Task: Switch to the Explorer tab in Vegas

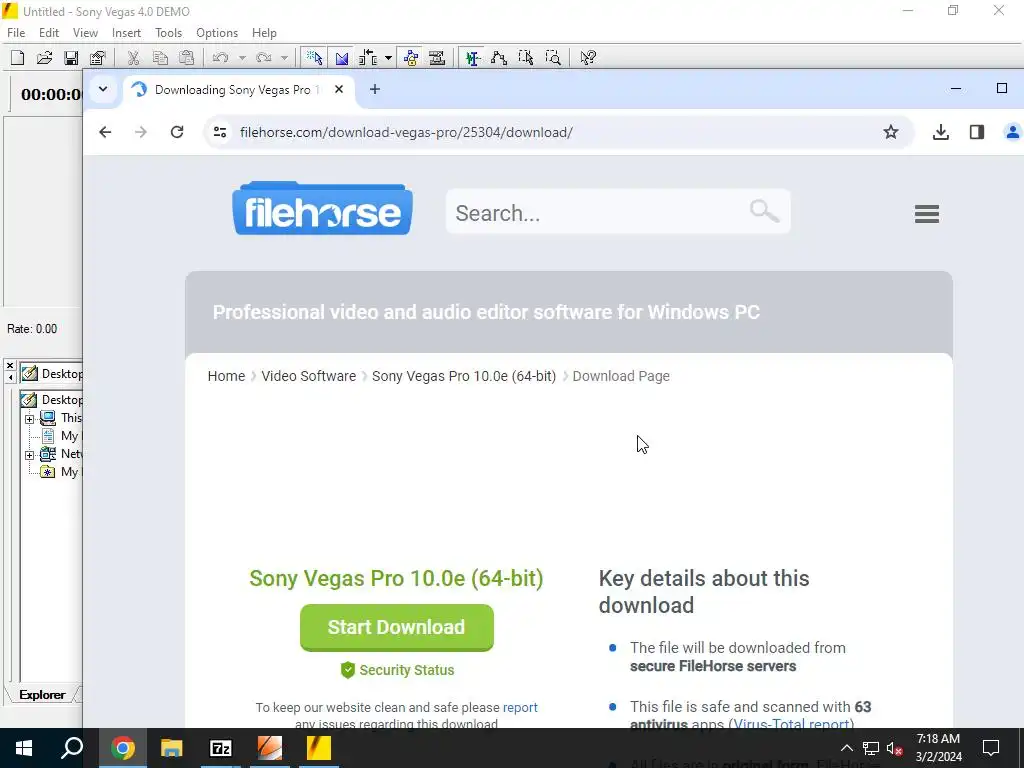Action: click(42, 695)
